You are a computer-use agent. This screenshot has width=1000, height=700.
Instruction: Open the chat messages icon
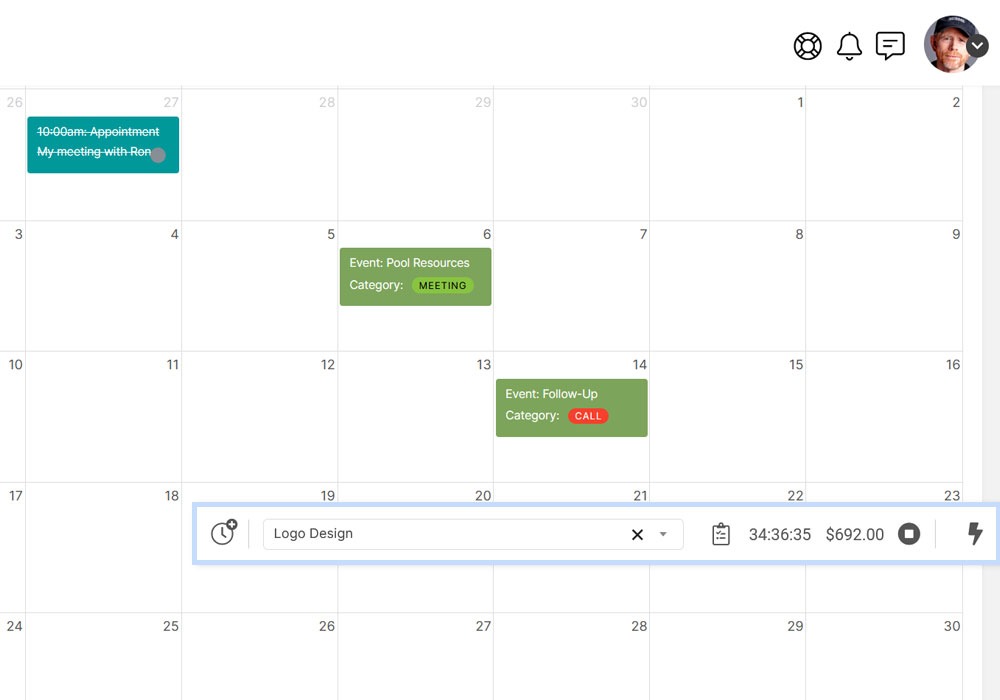[x=890, y=46]
